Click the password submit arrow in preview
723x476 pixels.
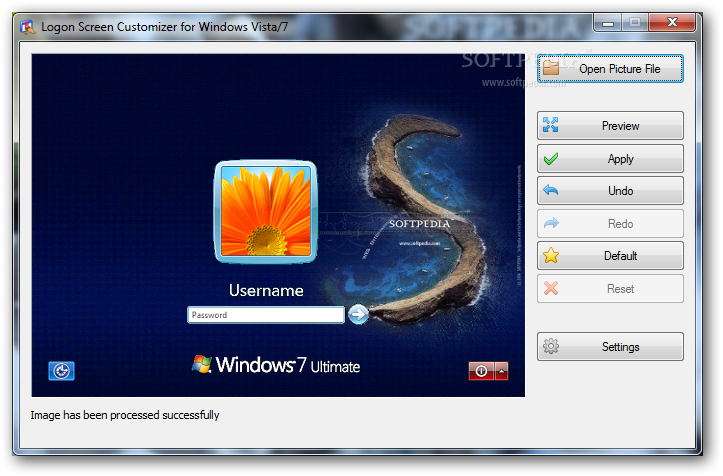click(x=358, y=315)
